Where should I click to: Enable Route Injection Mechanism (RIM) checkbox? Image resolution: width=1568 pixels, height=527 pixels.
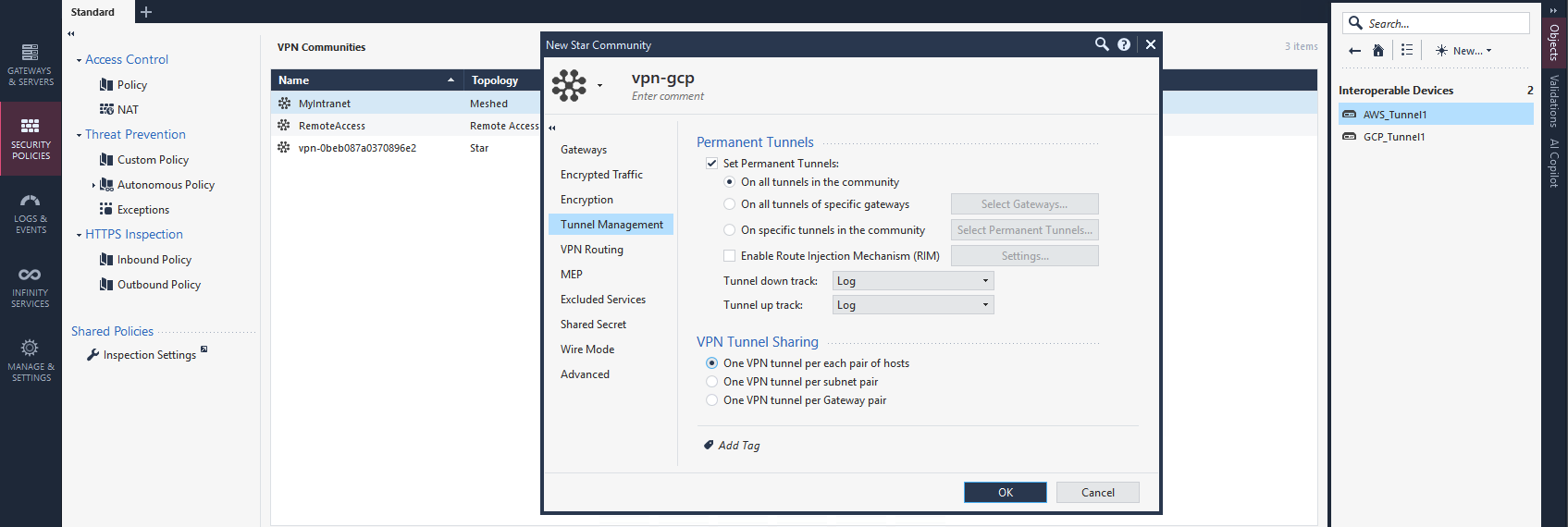click(x=730, y=256)
